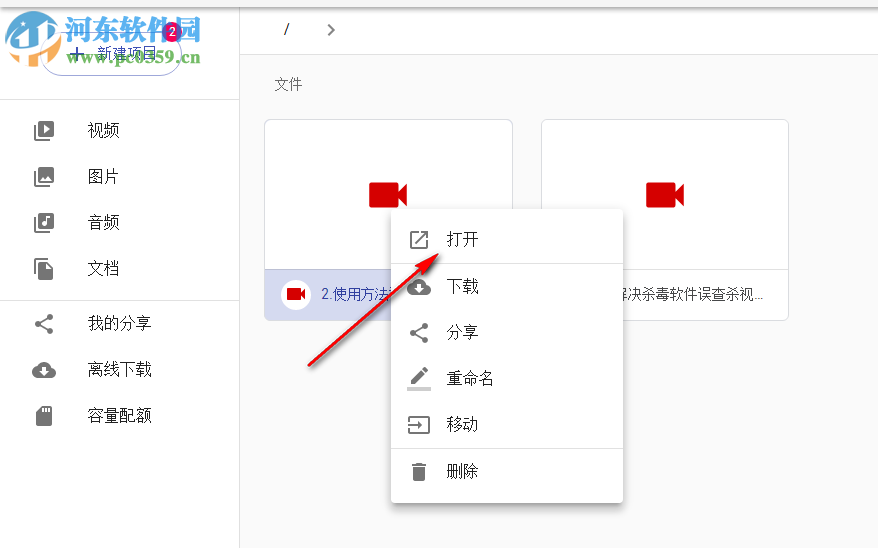Click the cloud icon beside 下载
Viewport: 878px width, 548px height.
point(419,287)
